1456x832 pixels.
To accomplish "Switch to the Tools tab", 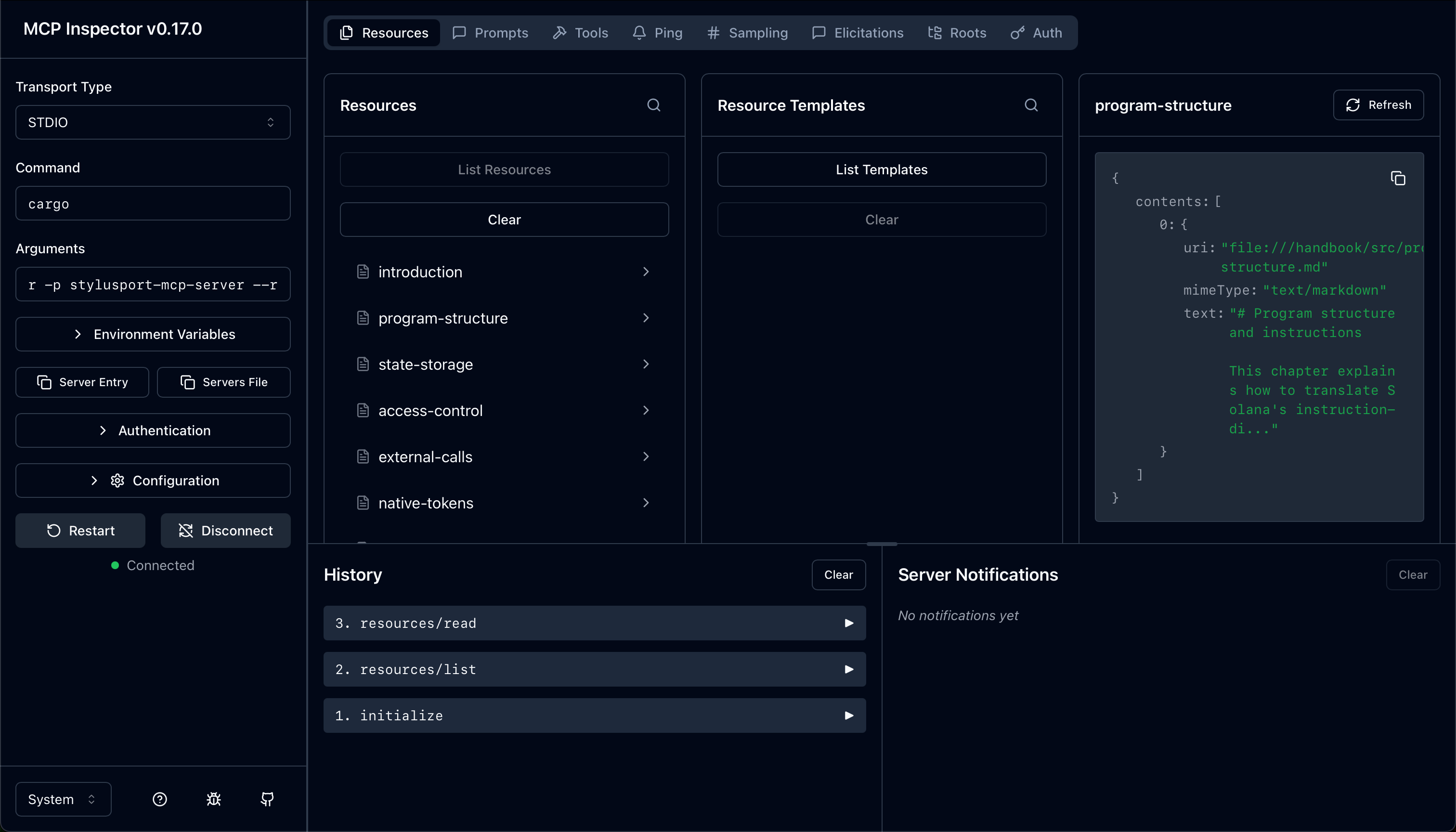I will point(581,33).
